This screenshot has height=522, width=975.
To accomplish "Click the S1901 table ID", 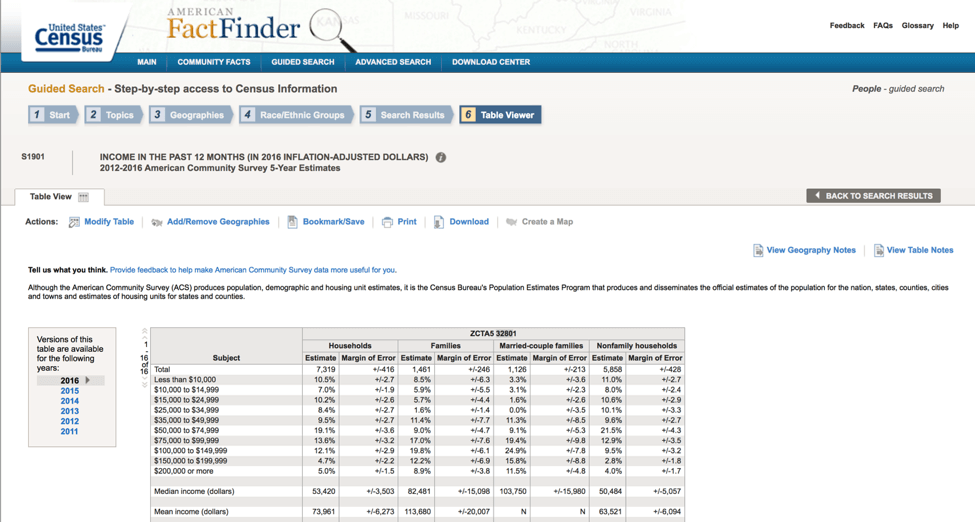I will coord(33,157).
